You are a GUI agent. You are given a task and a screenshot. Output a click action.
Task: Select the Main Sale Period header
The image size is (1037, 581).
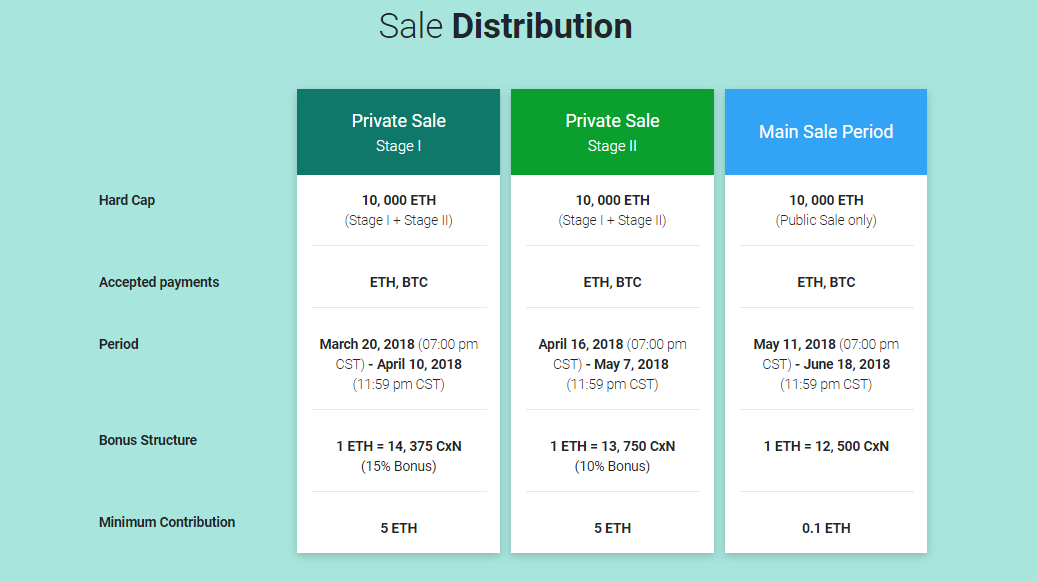coord(826,132)
